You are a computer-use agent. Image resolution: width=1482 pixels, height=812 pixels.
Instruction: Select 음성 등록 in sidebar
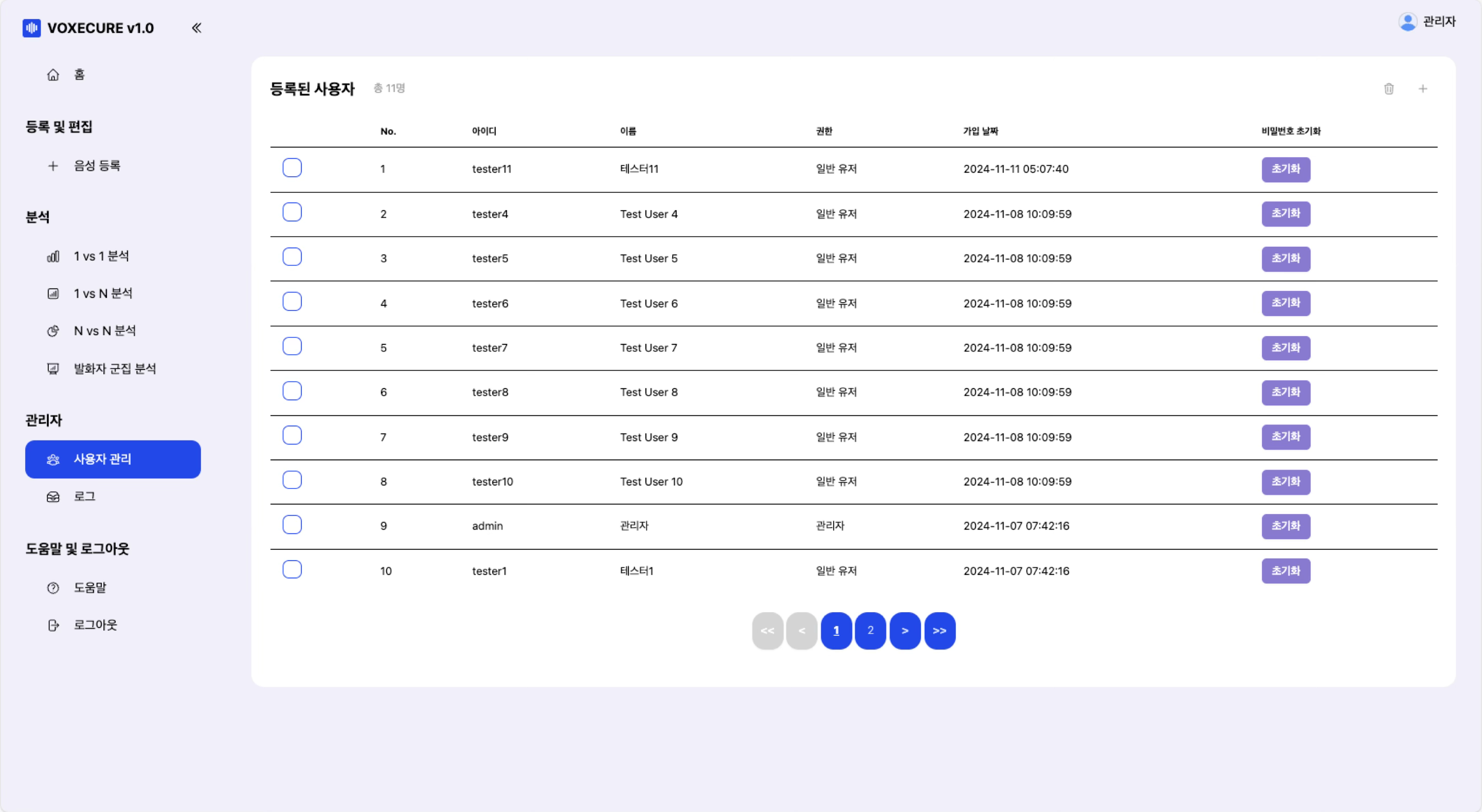coord(97,165)
